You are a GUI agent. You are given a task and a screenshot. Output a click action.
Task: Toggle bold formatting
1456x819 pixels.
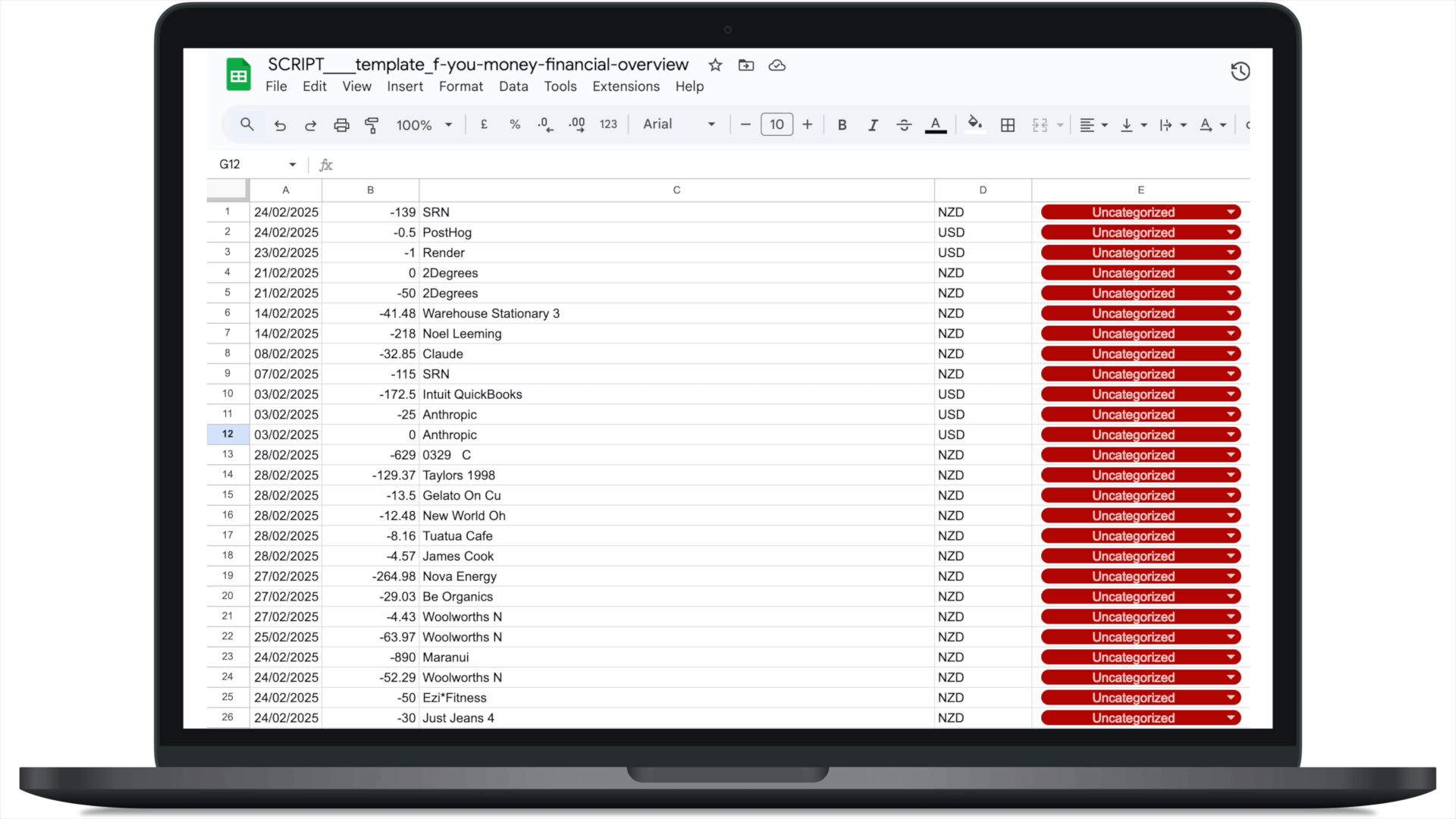click(842, 125)
